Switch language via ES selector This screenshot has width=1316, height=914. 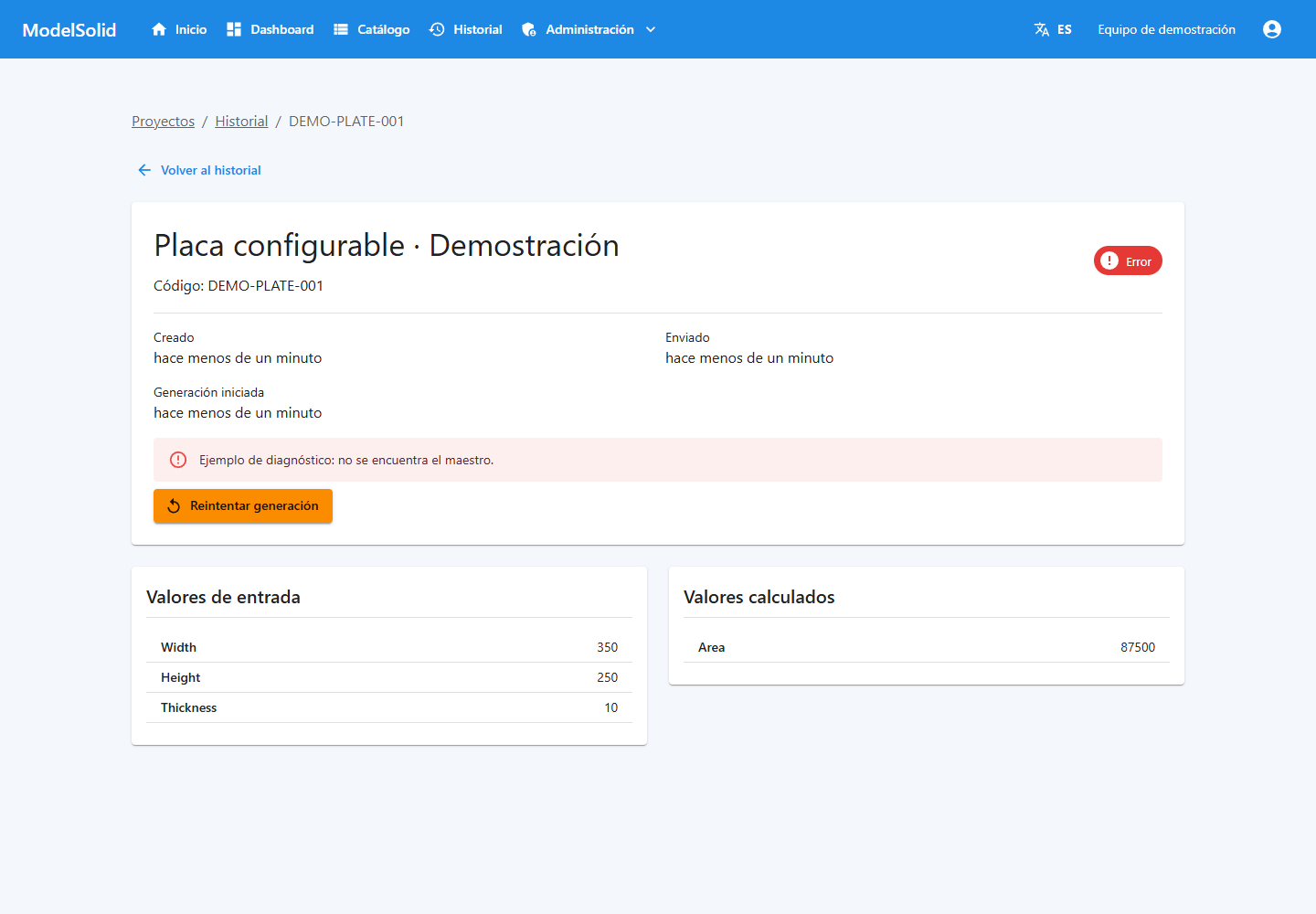pyautogui.click(x=1053, y=29)
